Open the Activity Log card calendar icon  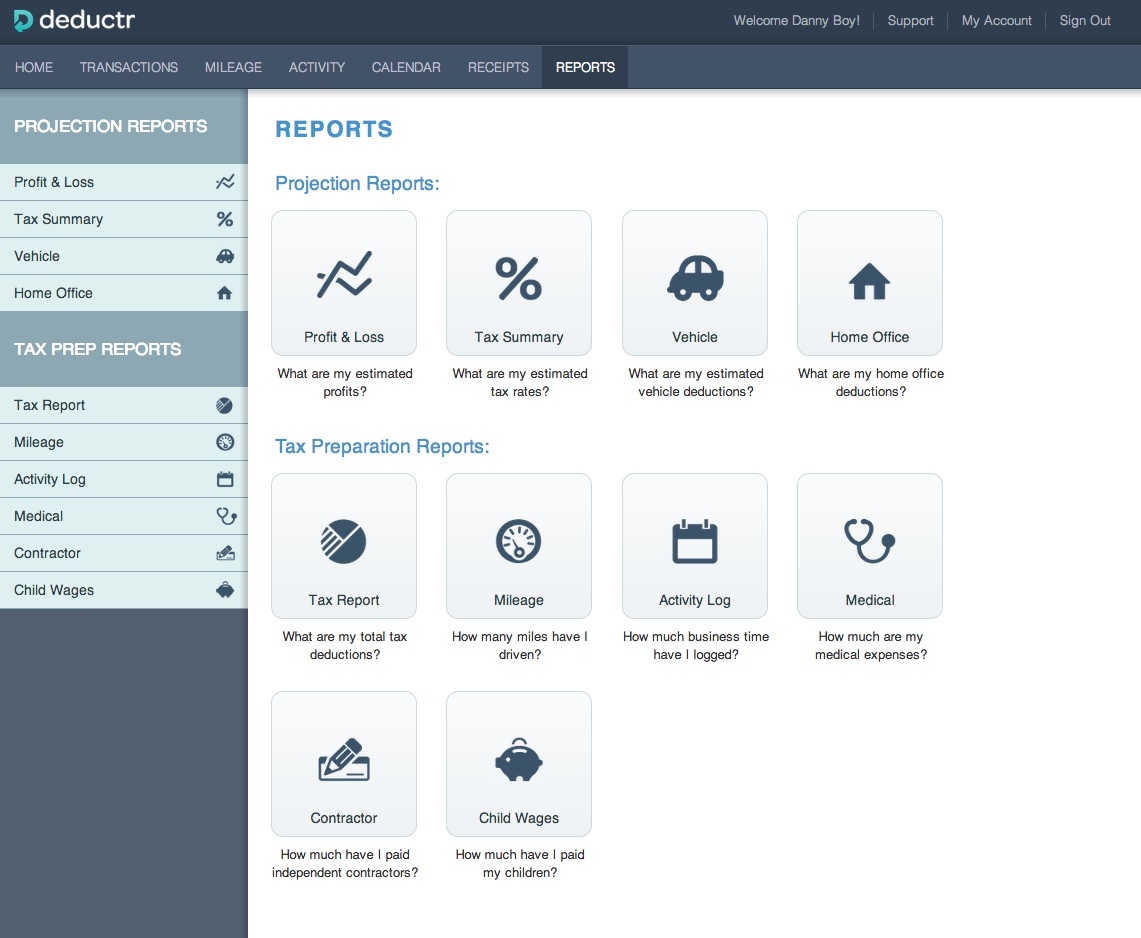pos(695,541)
